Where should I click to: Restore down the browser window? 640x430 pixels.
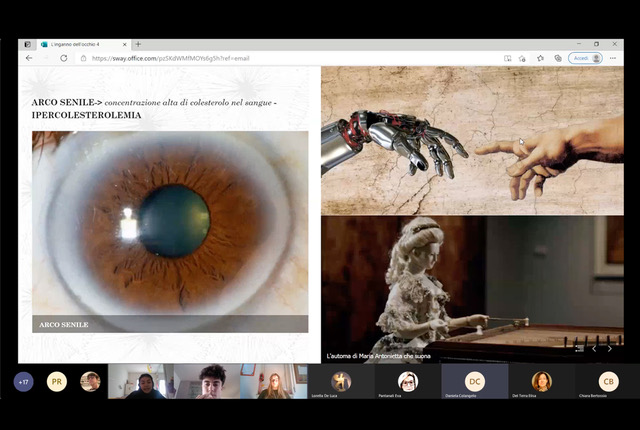point(596,44)
